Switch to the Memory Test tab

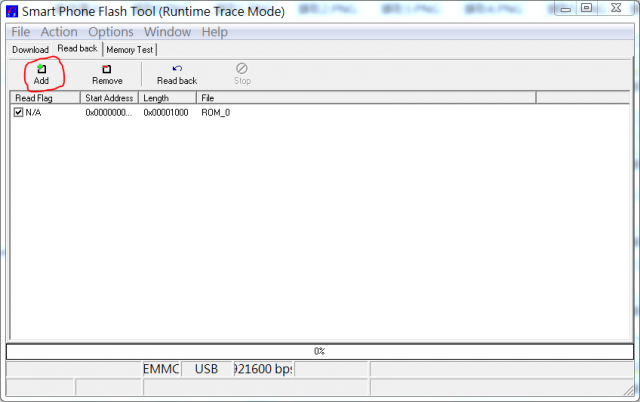pos(129,50)
